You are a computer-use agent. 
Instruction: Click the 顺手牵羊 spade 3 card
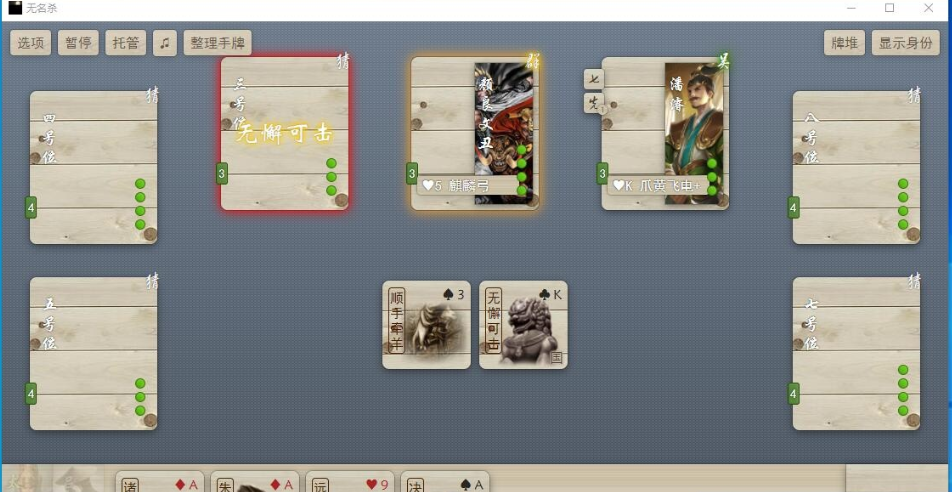tap(426, 325)
